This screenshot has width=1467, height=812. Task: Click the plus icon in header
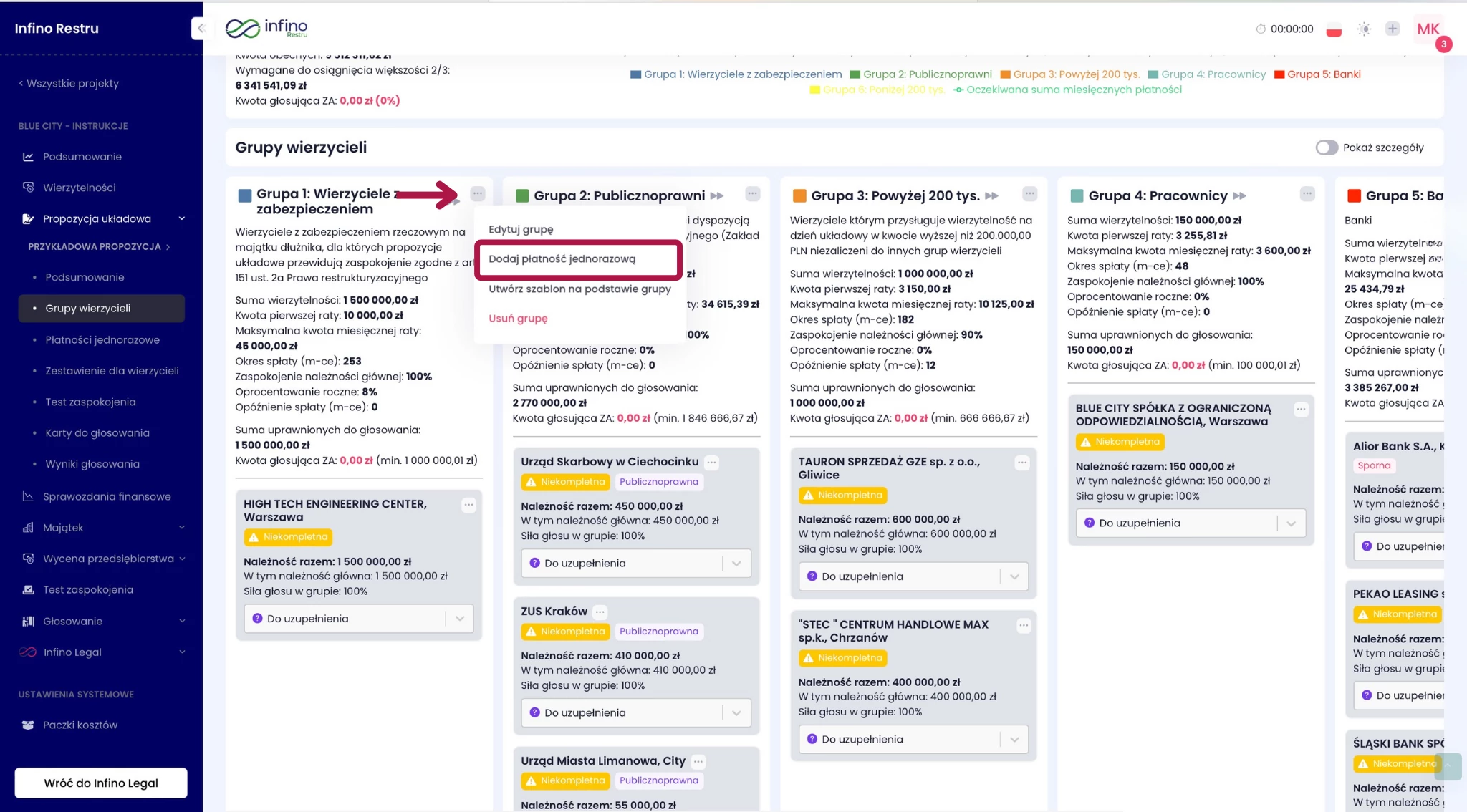pos(1392,29)
